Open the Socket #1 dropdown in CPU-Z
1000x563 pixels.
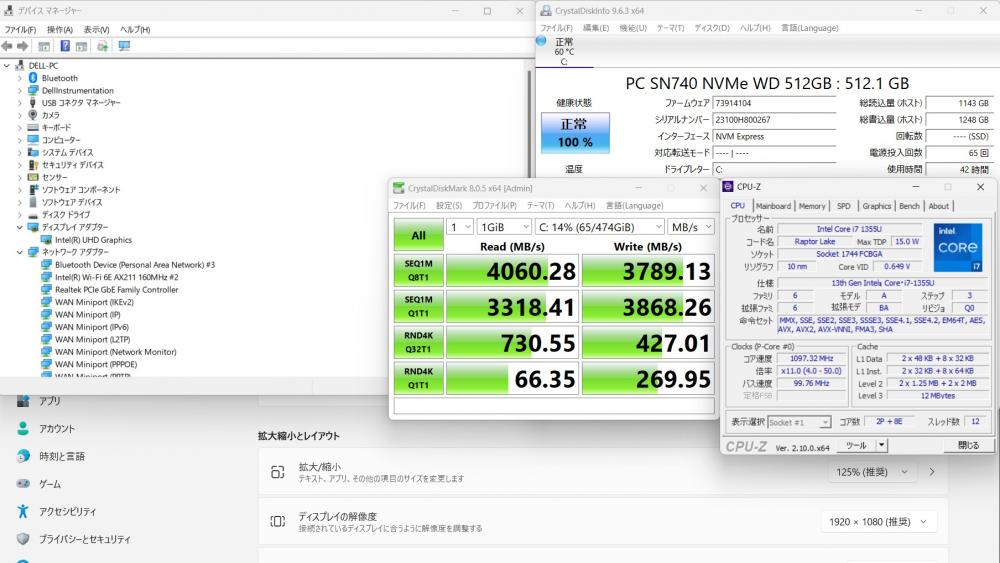point(799,422)
